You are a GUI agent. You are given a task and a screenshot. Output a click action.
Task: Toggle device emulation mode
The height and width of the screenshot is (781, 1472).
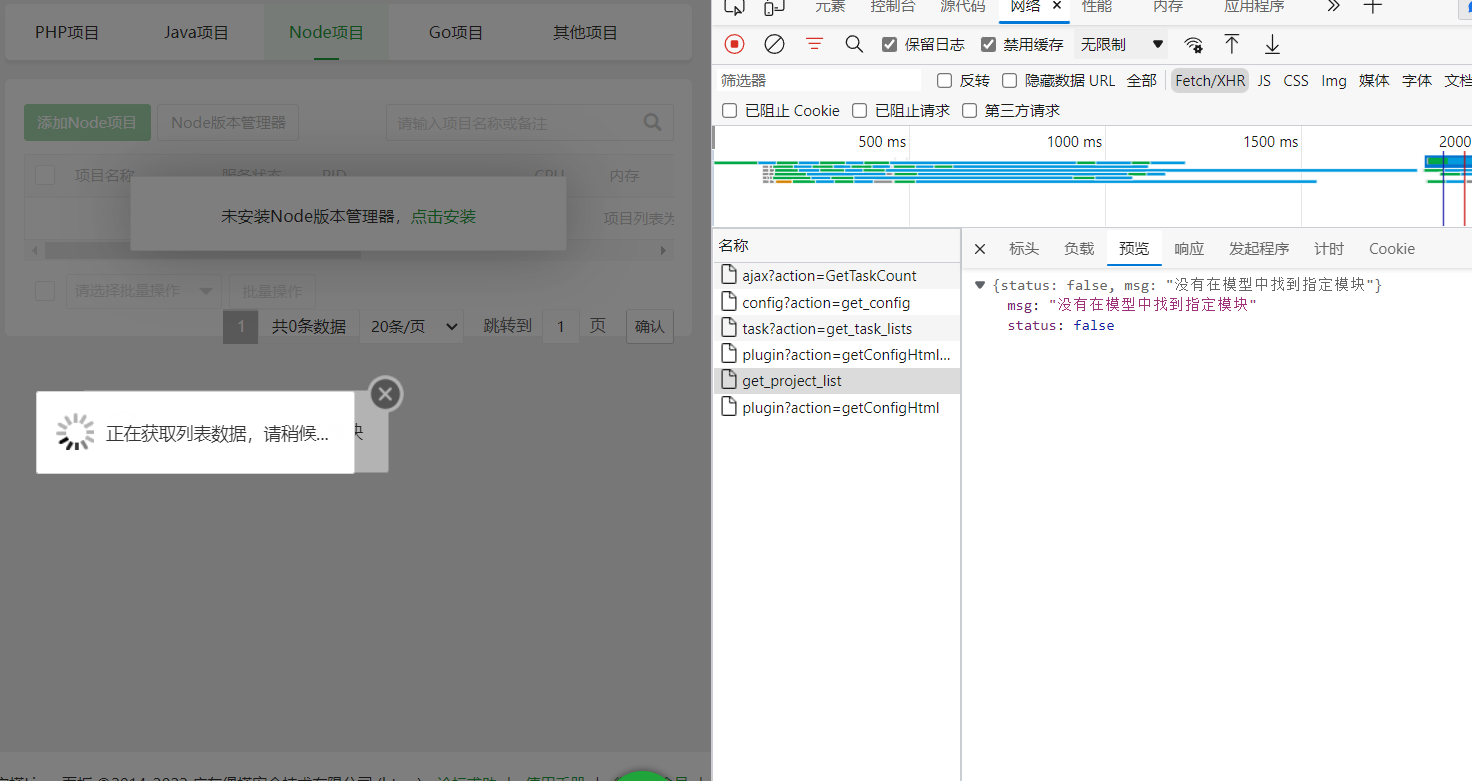coord(774,7)
